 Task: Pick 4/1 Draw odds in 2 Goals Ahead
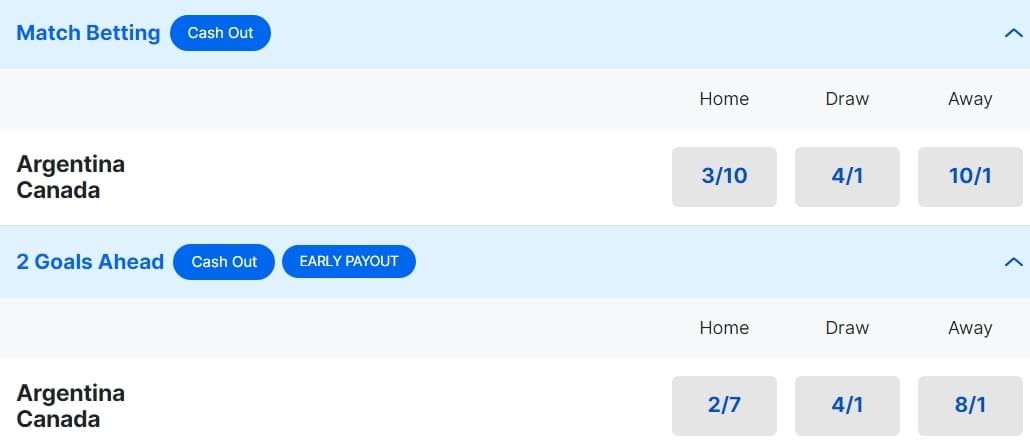[847, 405]
